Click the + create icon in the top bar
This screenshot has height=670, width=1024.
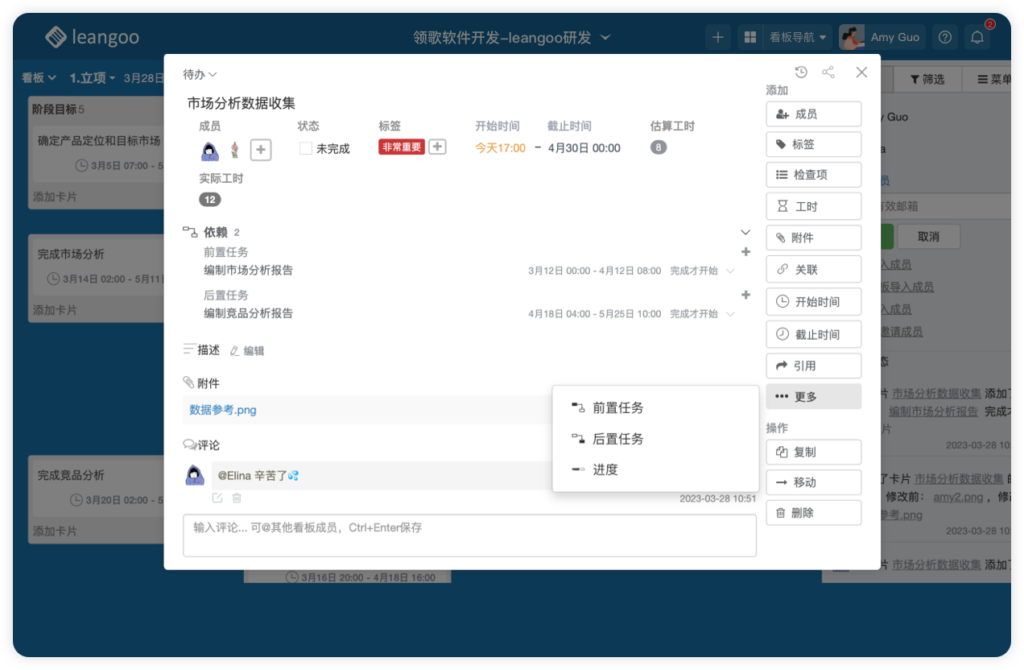[x=718, y=36]
